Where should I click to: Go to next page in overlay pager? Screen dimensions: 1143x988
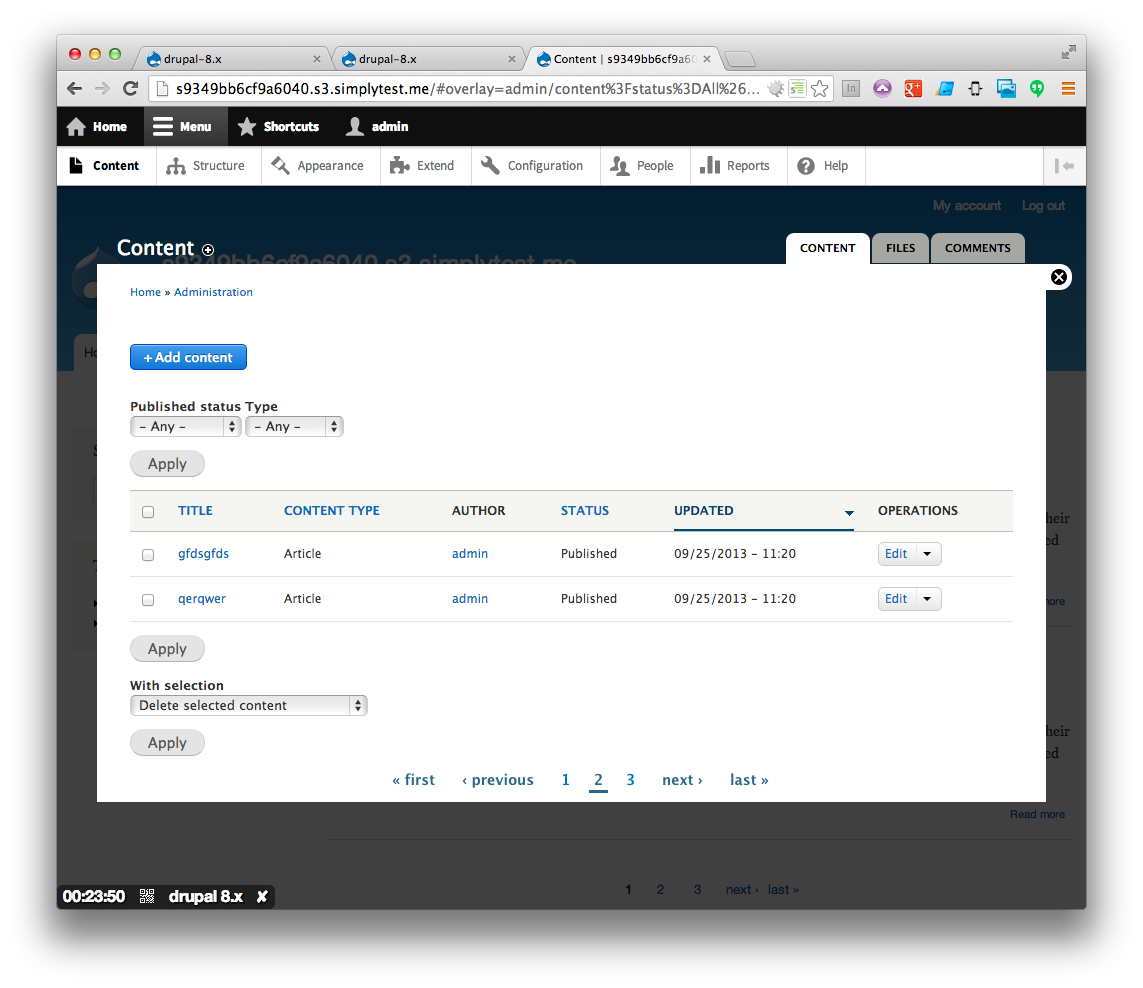(682, 780)
